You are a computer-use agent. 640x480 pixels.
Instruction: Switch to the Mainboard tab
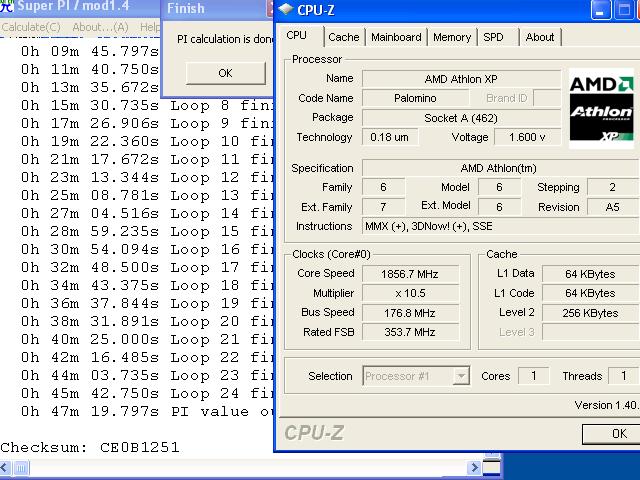coord(396,37)
